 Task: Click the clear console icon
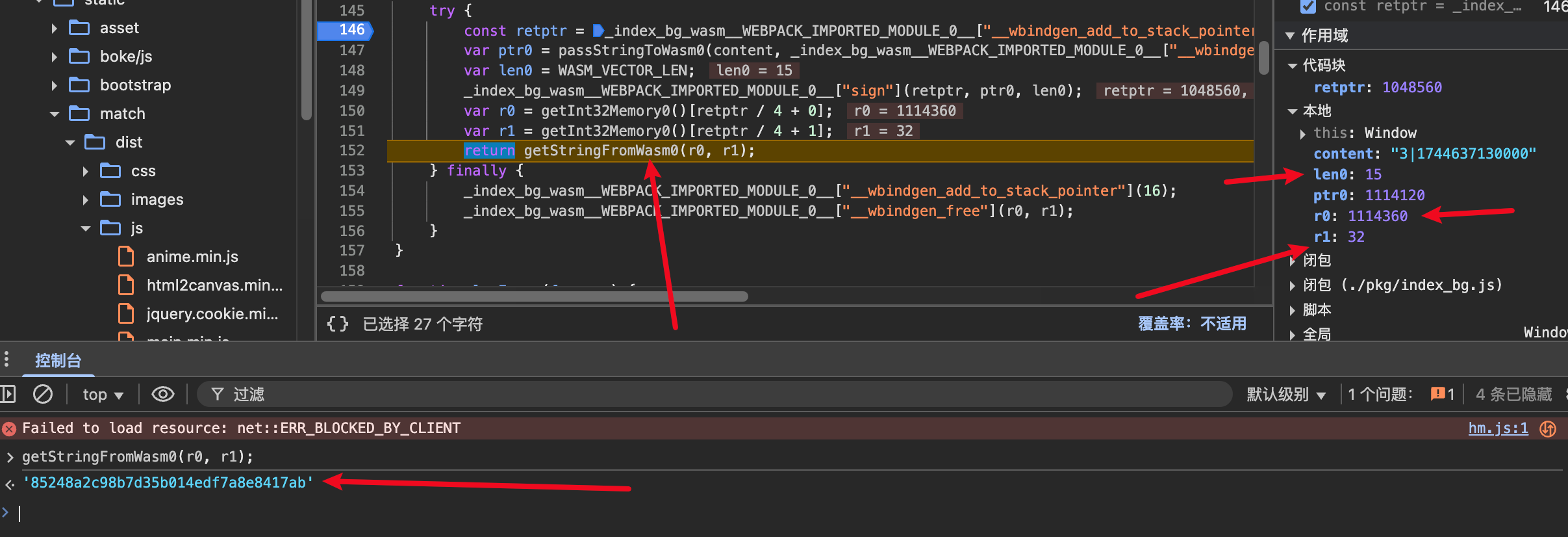[x=43, y=394]
